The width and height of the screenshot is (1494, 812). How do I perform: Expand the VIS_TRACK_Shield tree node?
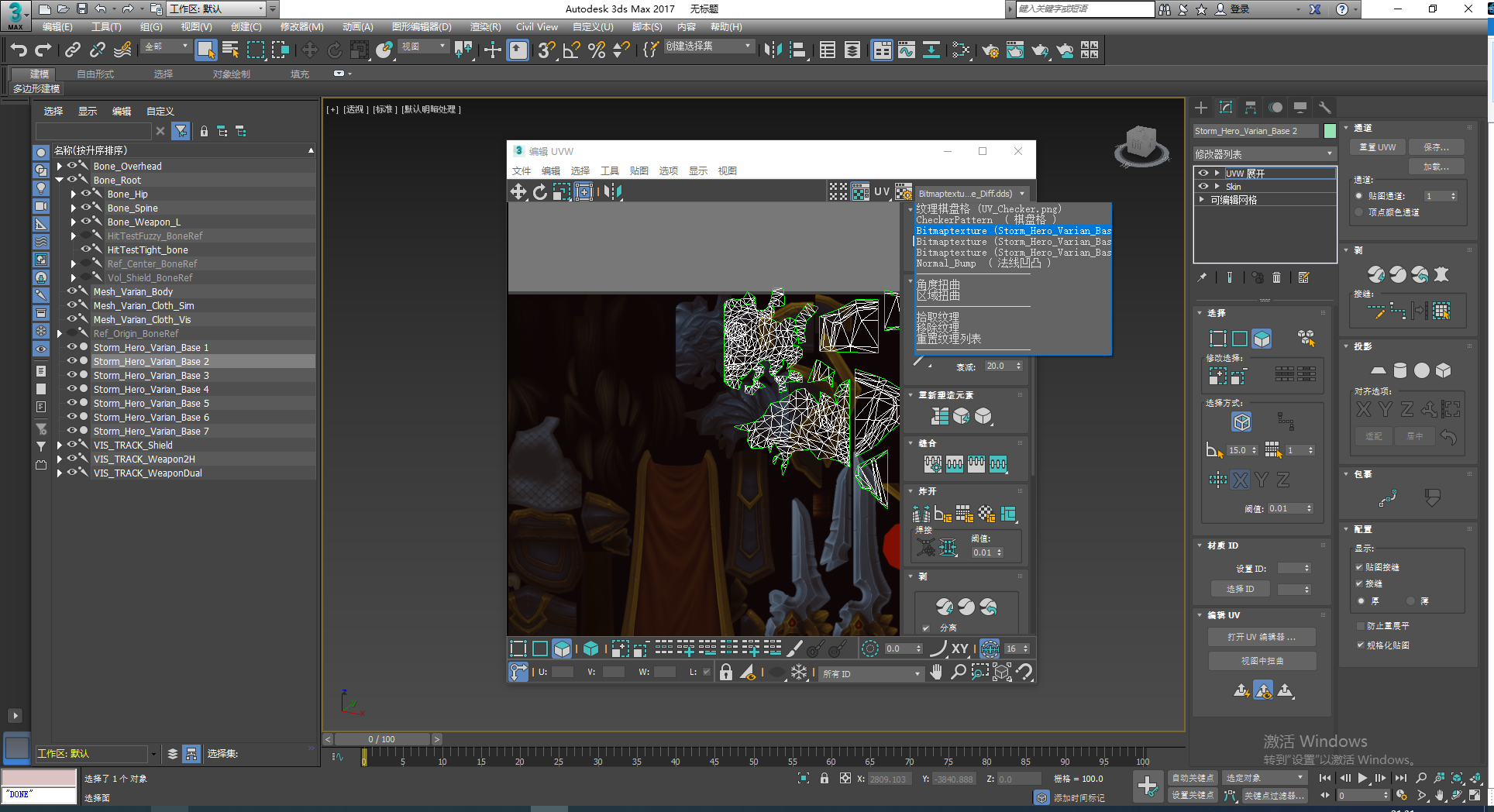pos(59,445)
